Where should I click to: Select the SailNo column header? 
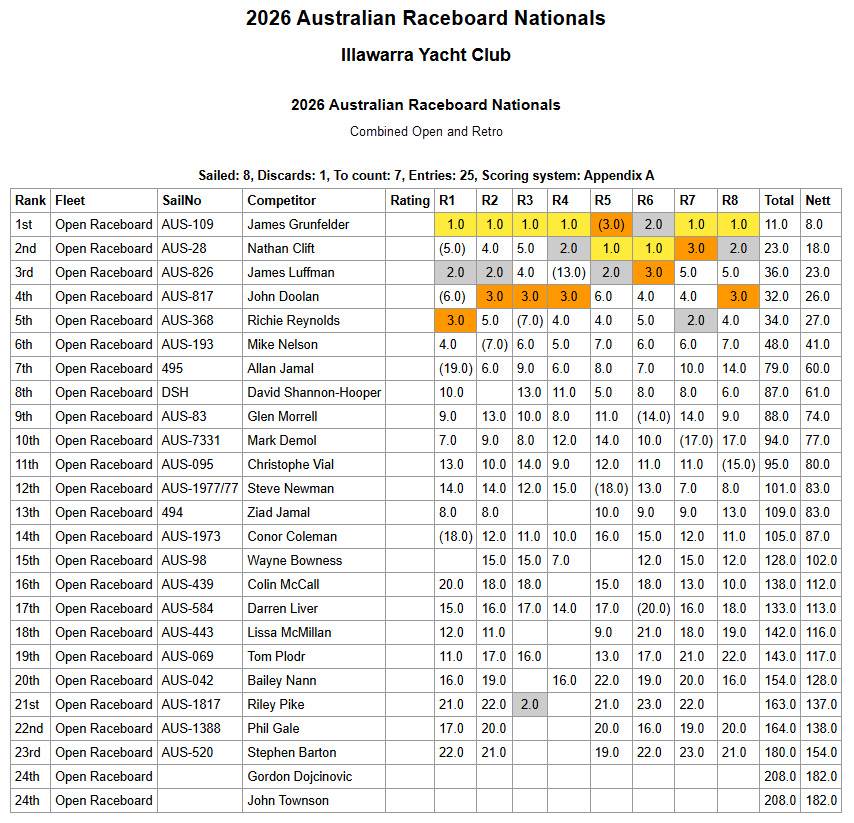tap(181, 200)
